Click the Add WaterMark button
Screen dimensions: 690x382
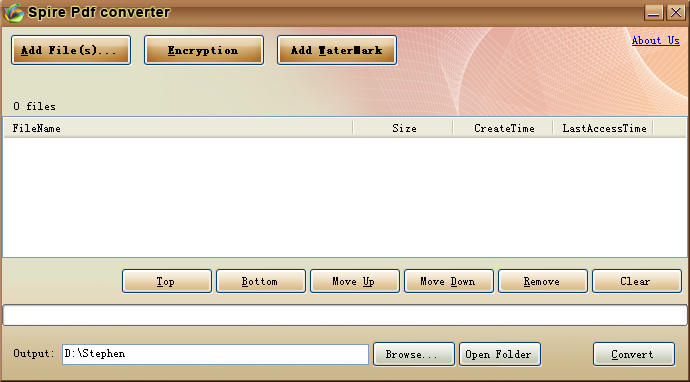[x=337, y=50]
